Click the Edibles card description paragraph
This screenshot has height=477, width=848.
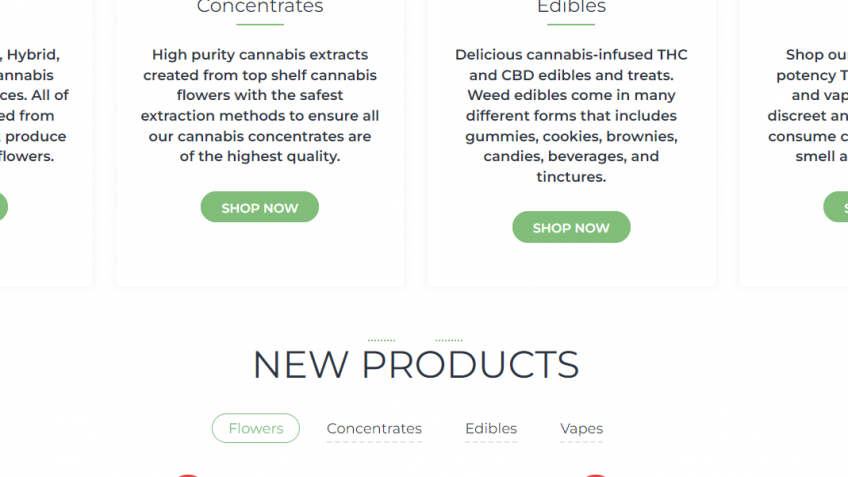pyautogui.click(x=571, y=115)
